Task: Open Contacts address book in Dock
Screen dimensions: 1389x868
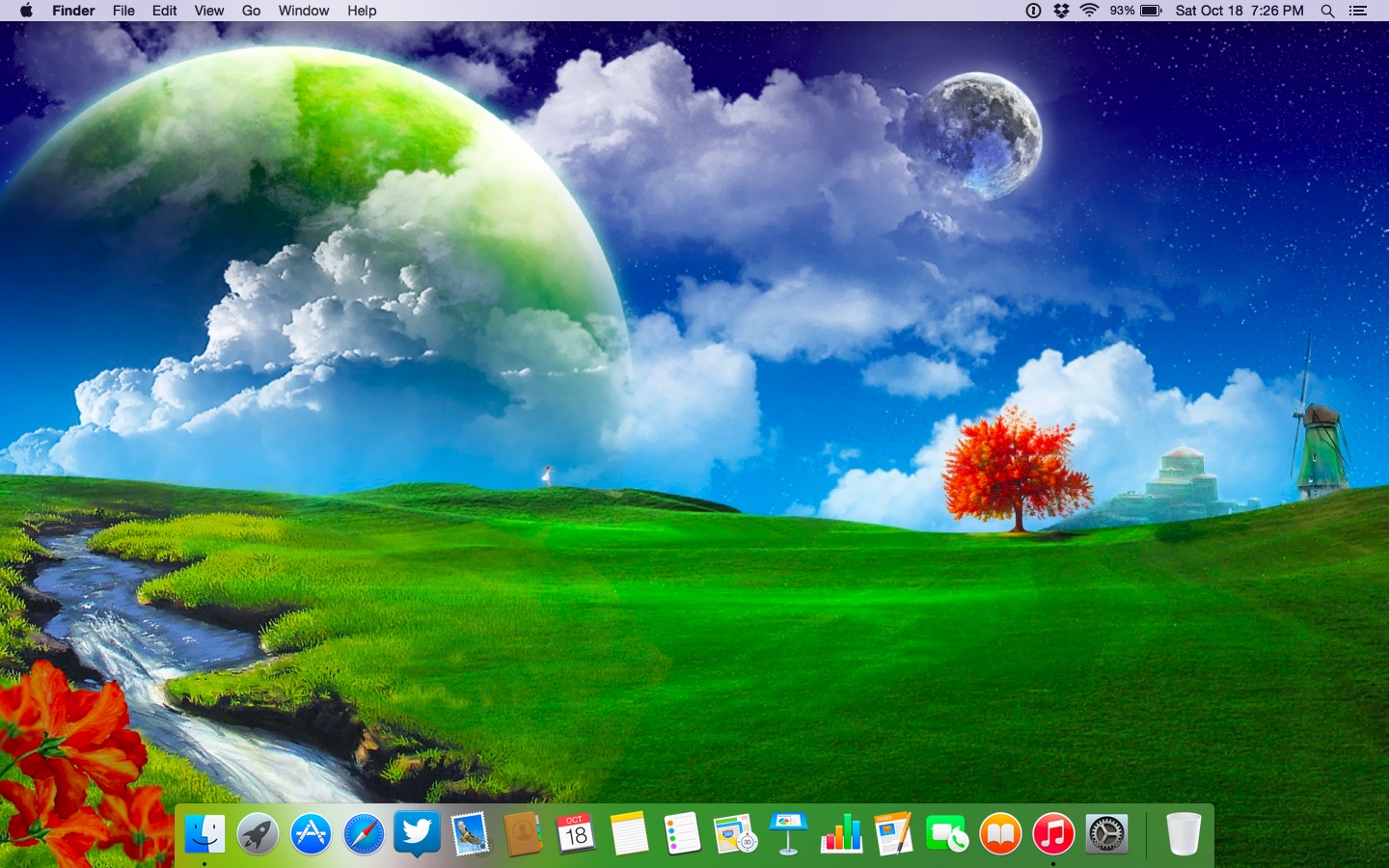Action: point(523,834)
